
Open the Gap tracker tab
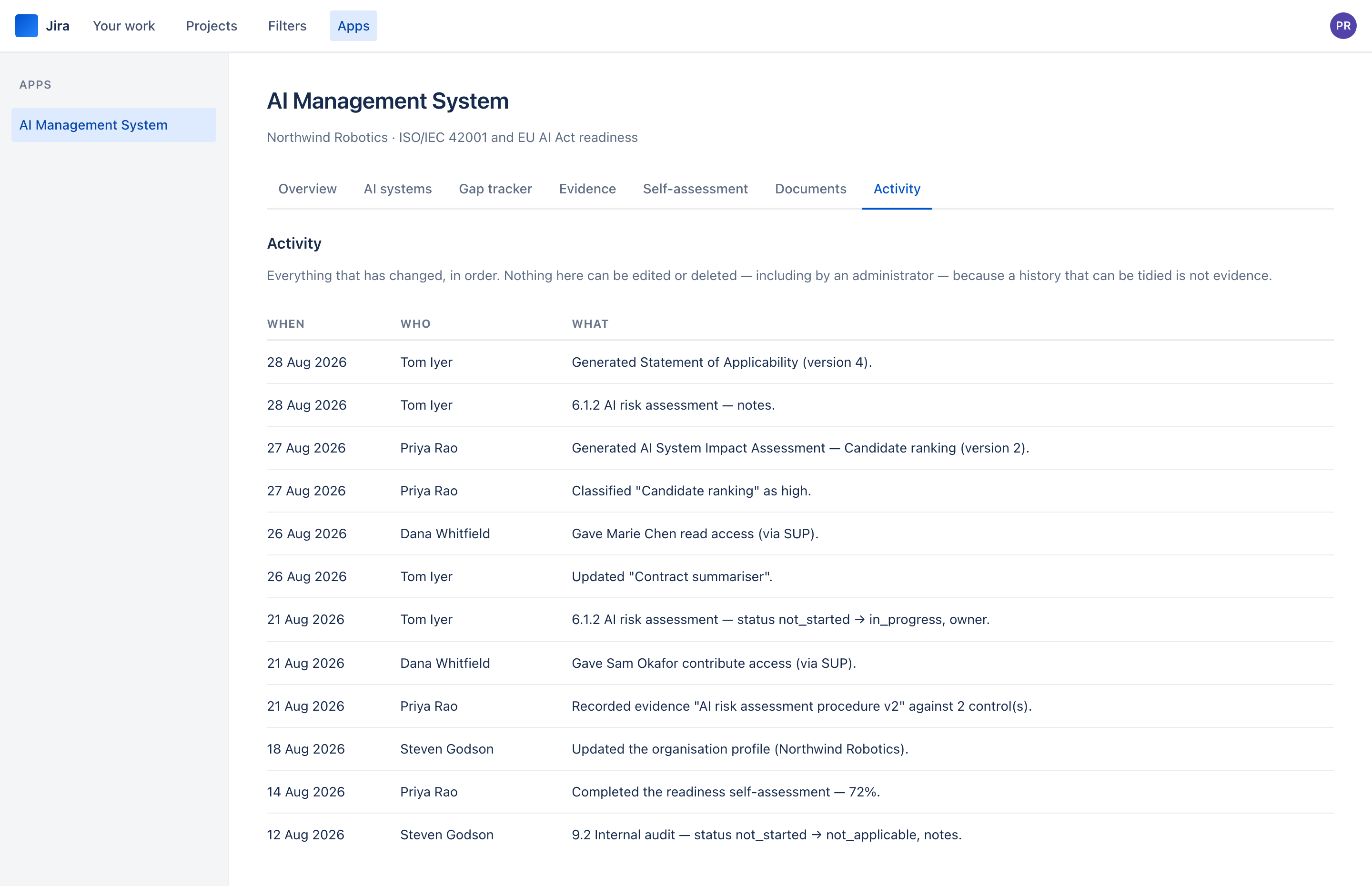coord(495,189)
